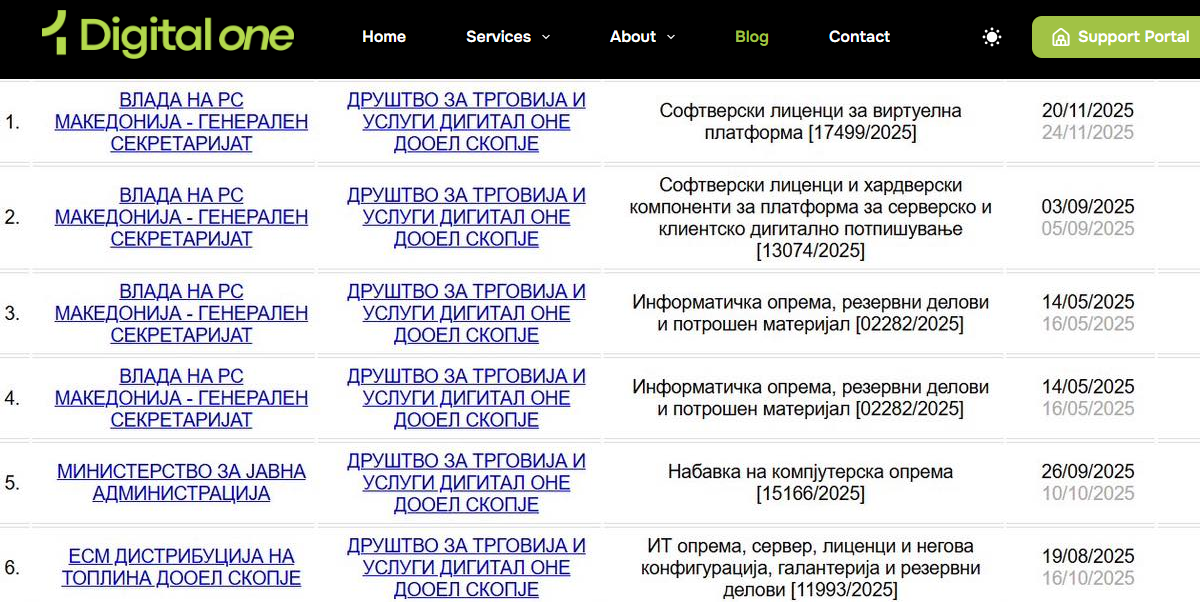Expand the About dropdown chevron
The height and width of the screenshot is (602, 1200).
click(671, 37)
